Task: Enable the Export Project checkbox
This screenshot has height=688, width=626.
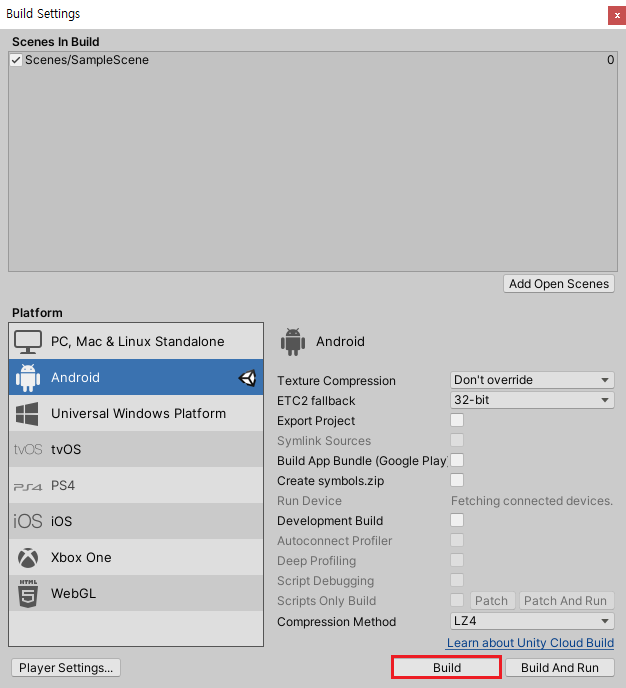Action: [x=457, y=420]
